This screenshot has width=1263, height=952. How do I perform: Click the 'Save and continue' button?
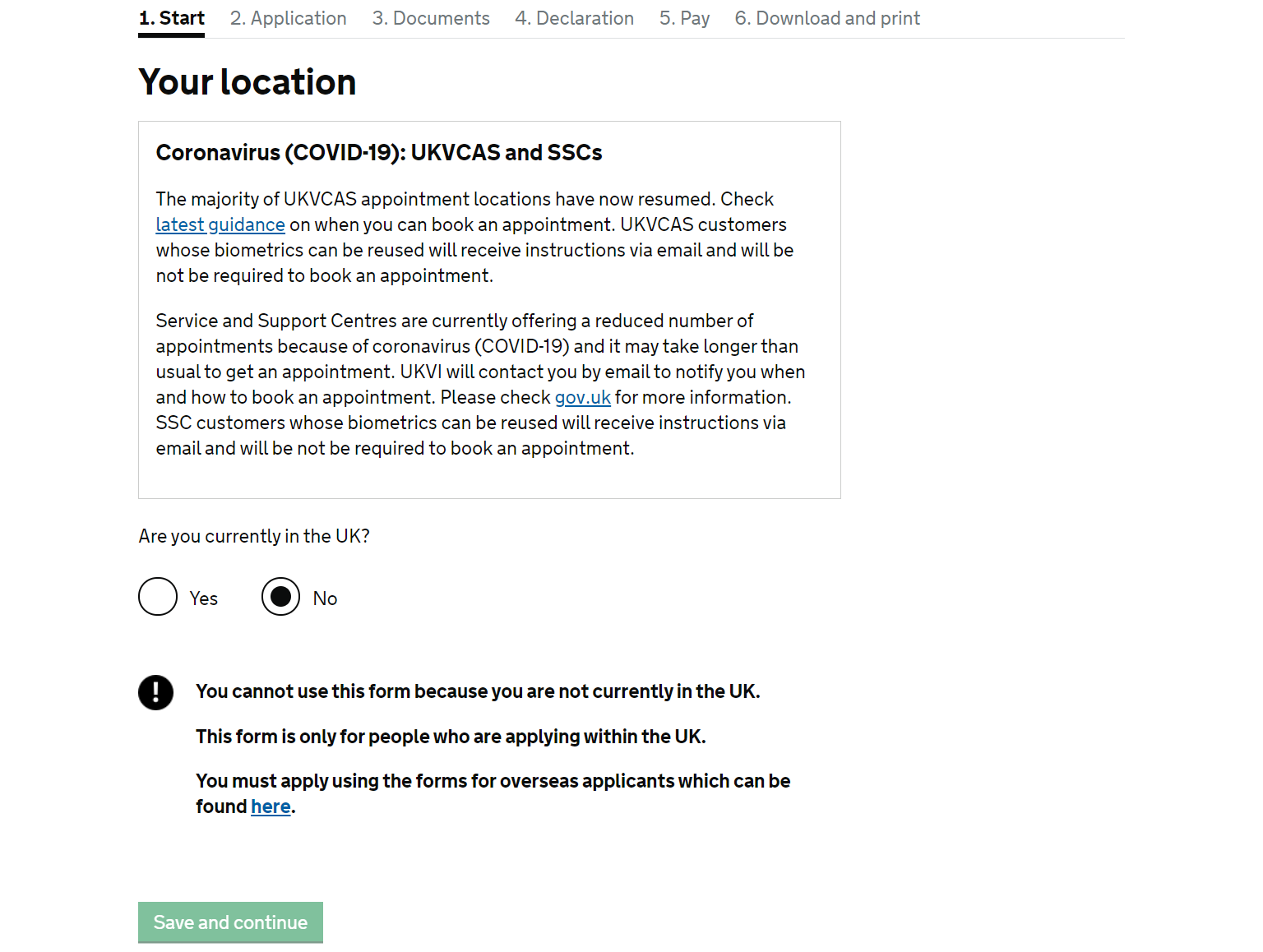pos(230,922)
